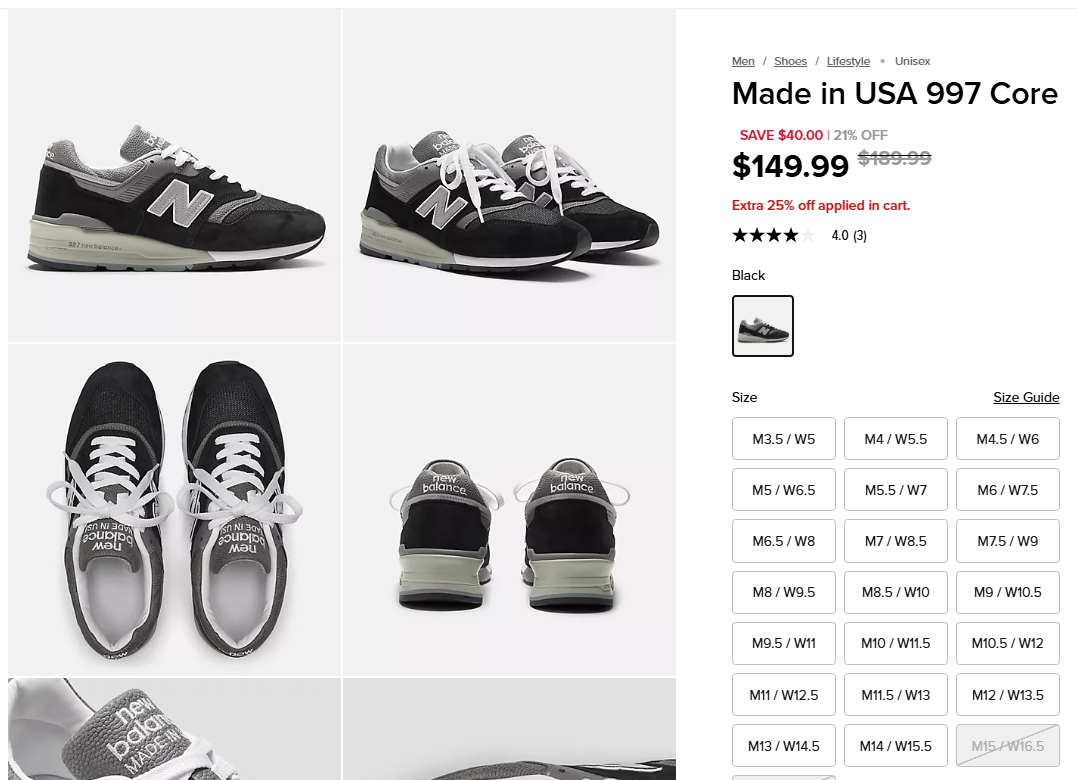Open the 3 reviews count
Screen dimensions: 1078x780
click(859, 236)
